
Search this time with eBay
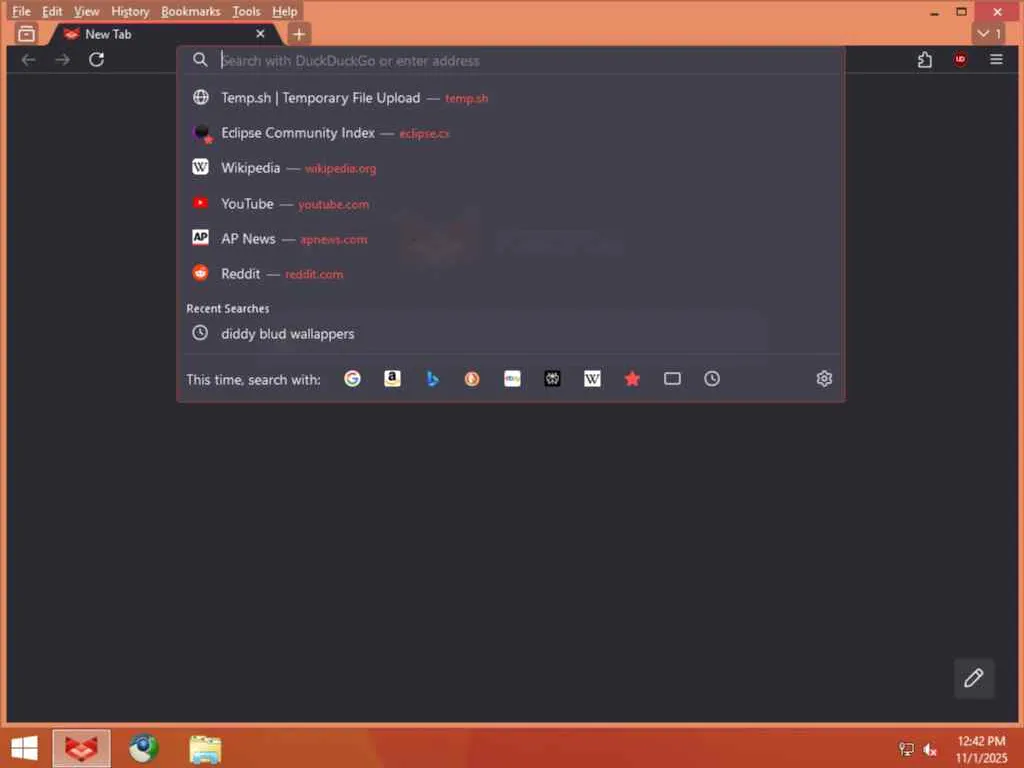click(512, 379)
